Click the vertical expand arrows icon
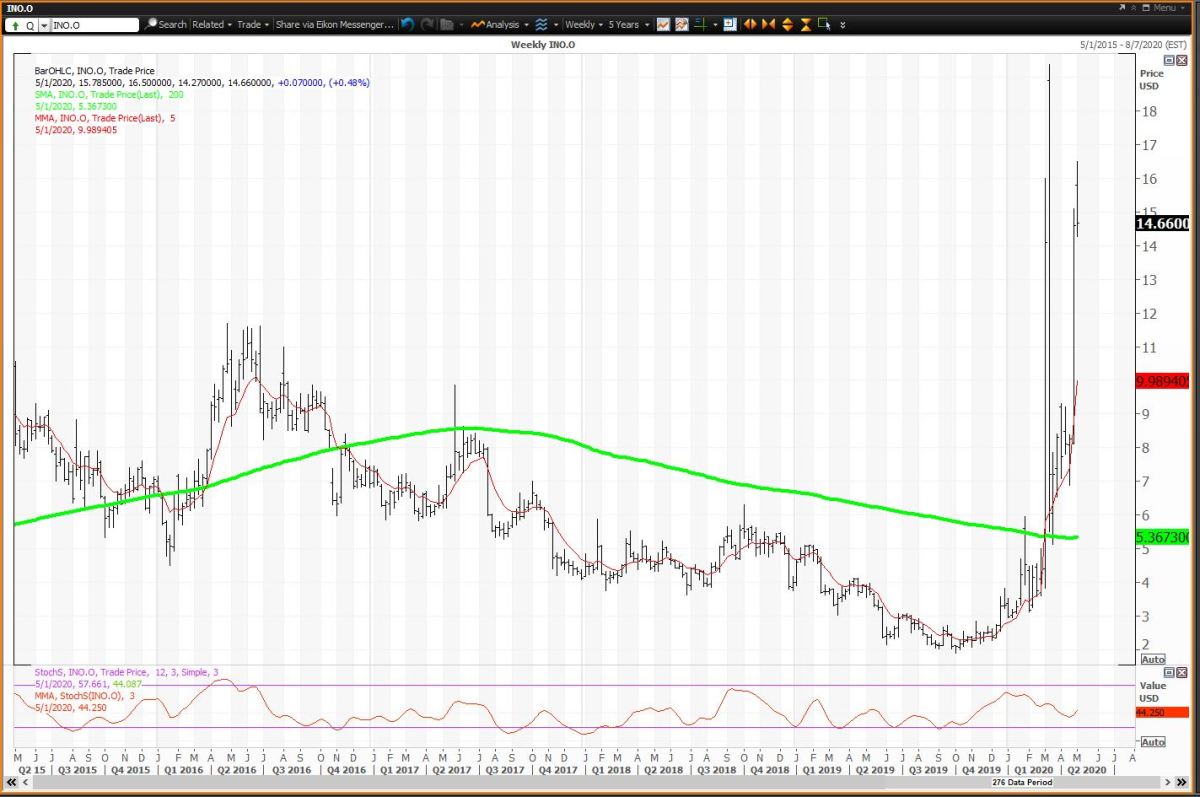Screen dimensions: 1200x797 coord(787,24)
